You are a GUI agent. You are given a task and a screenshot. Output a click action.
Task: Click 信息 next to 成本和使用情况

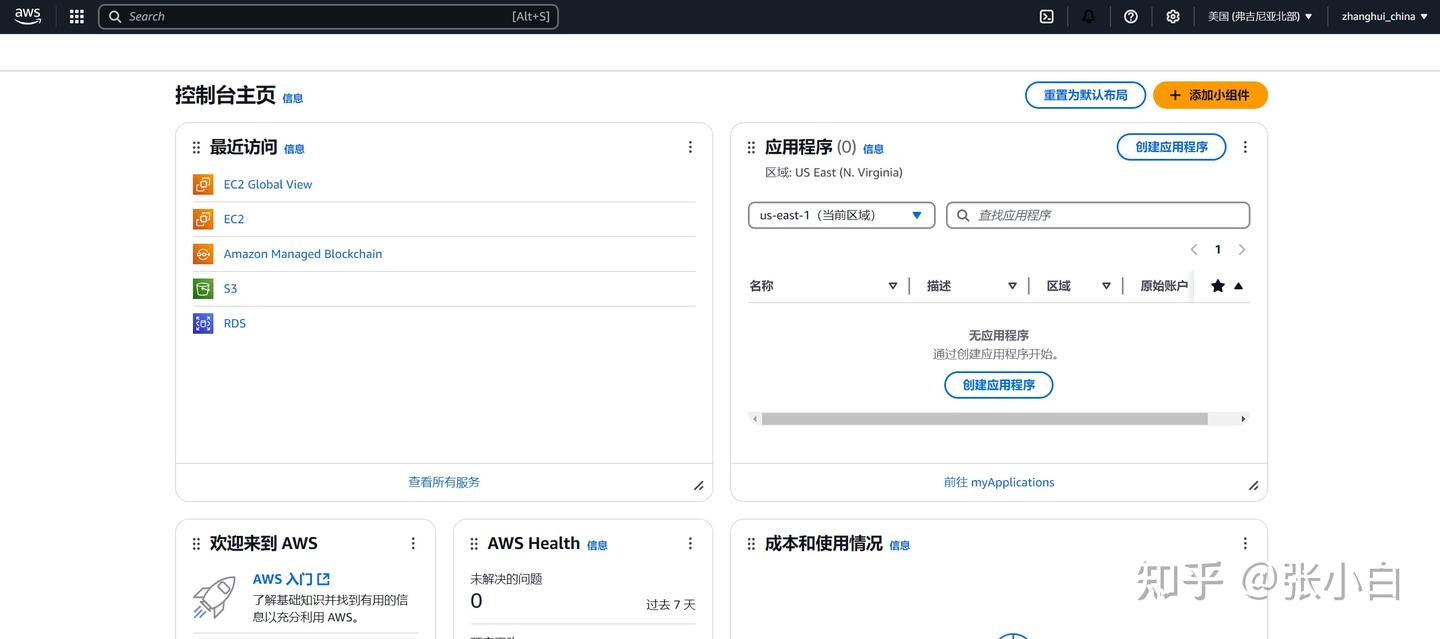[899, 545]
